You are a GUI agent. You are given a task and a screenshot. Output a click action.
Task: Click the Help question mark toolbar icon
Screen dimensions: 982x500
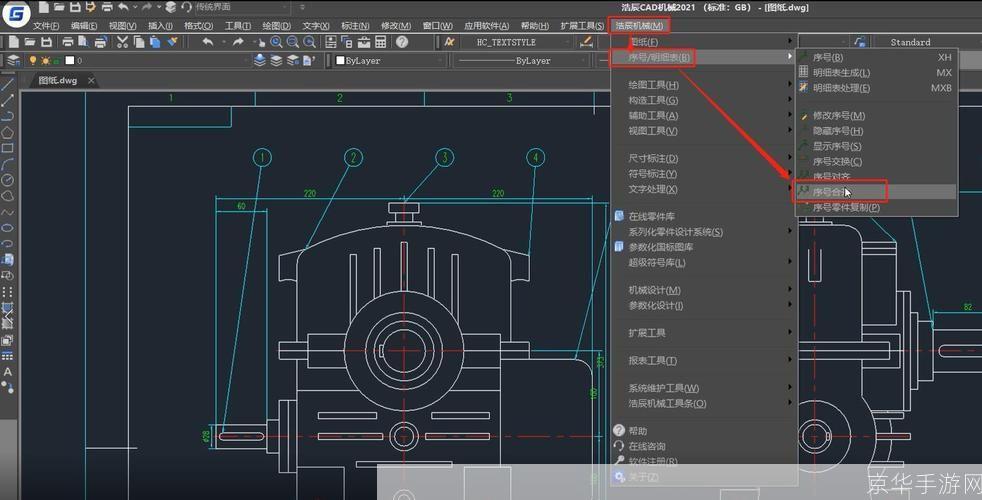[402, 42]
